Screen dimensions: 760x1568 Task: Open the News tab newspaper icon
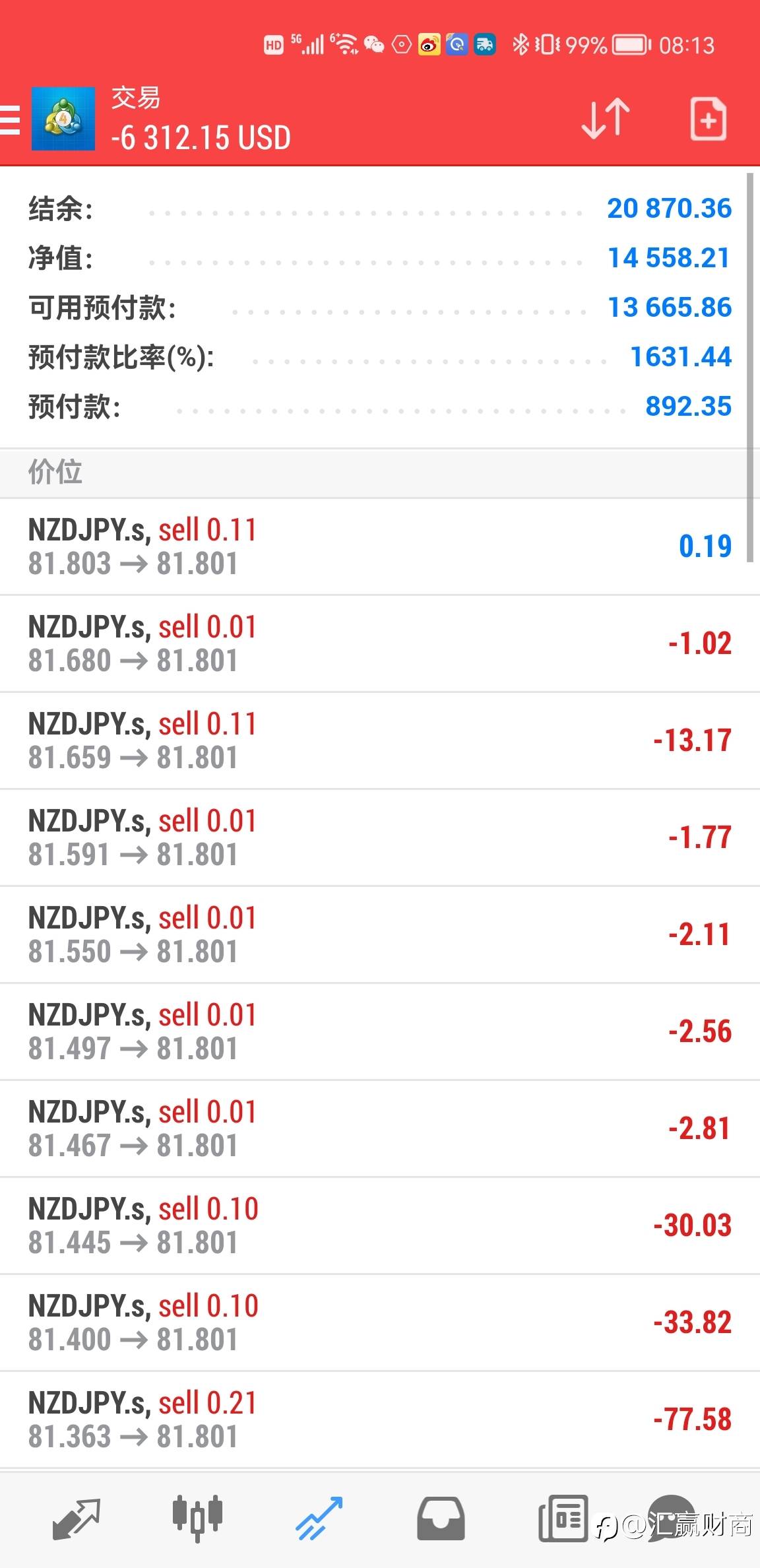(x=563, y=1517)
